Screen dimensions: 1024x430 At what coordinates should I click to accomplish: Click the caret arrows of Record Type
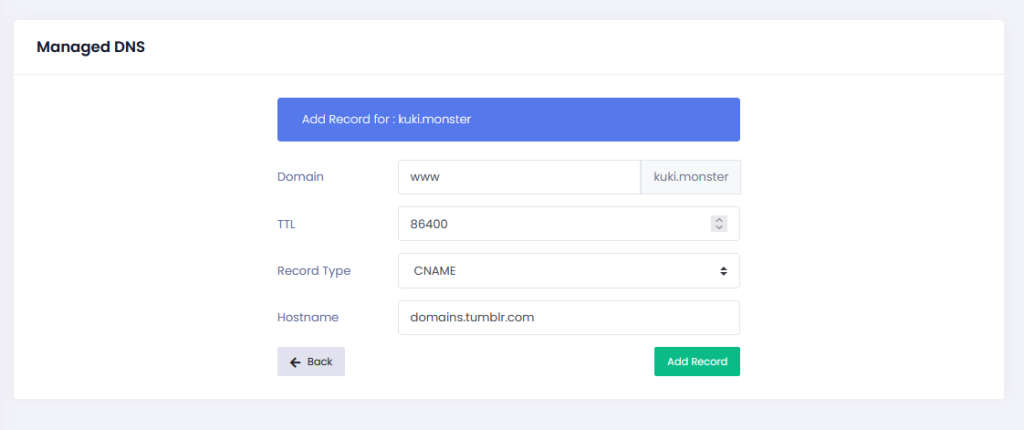click(x=722, y=271)
